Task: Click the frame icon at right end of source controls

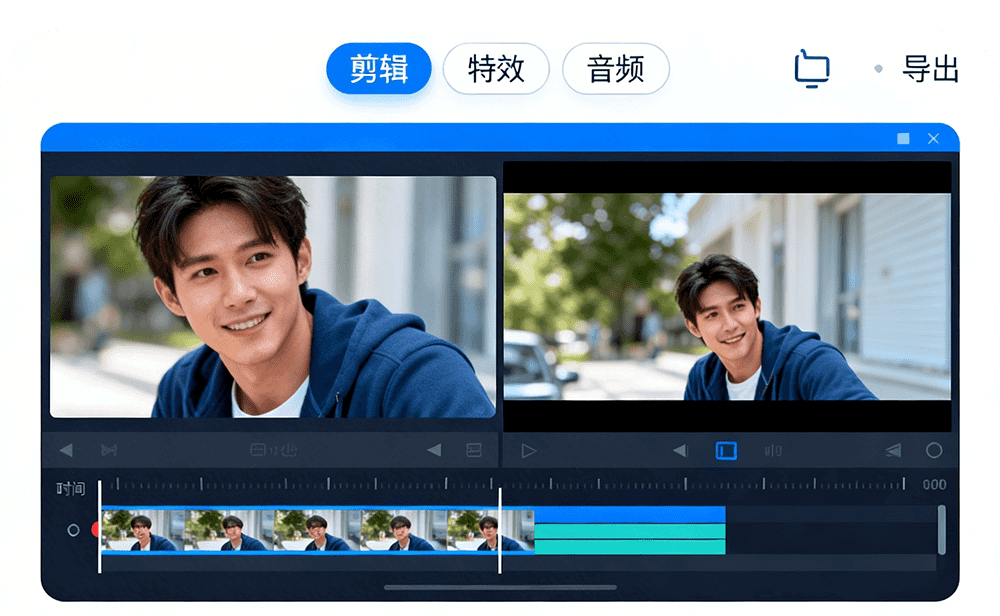Action: coord(474,451)
